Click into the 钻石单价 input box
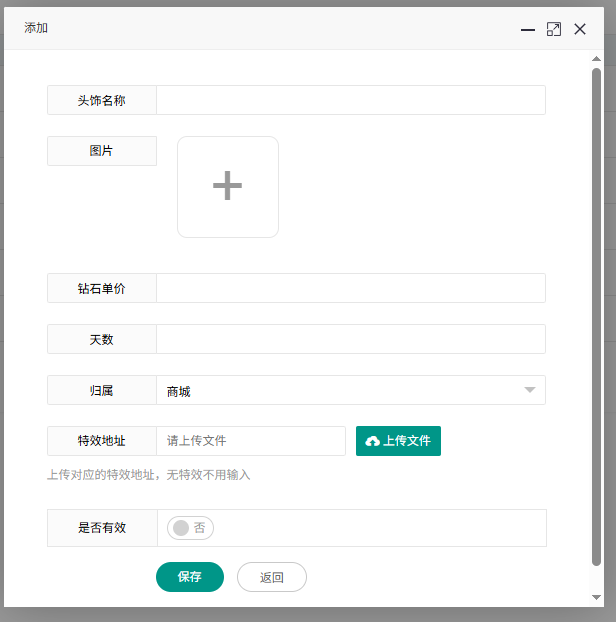The height and width of the screenshot is (622, 616). coord(350,288)
